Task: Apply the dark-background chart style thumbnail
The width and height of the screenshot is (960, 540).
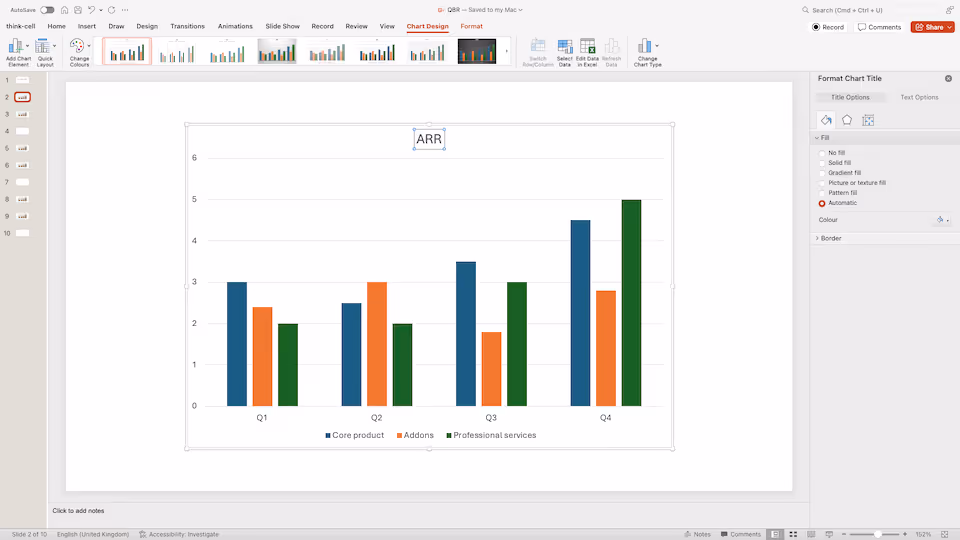Action: pyautogui.click(x=477, y=51)
